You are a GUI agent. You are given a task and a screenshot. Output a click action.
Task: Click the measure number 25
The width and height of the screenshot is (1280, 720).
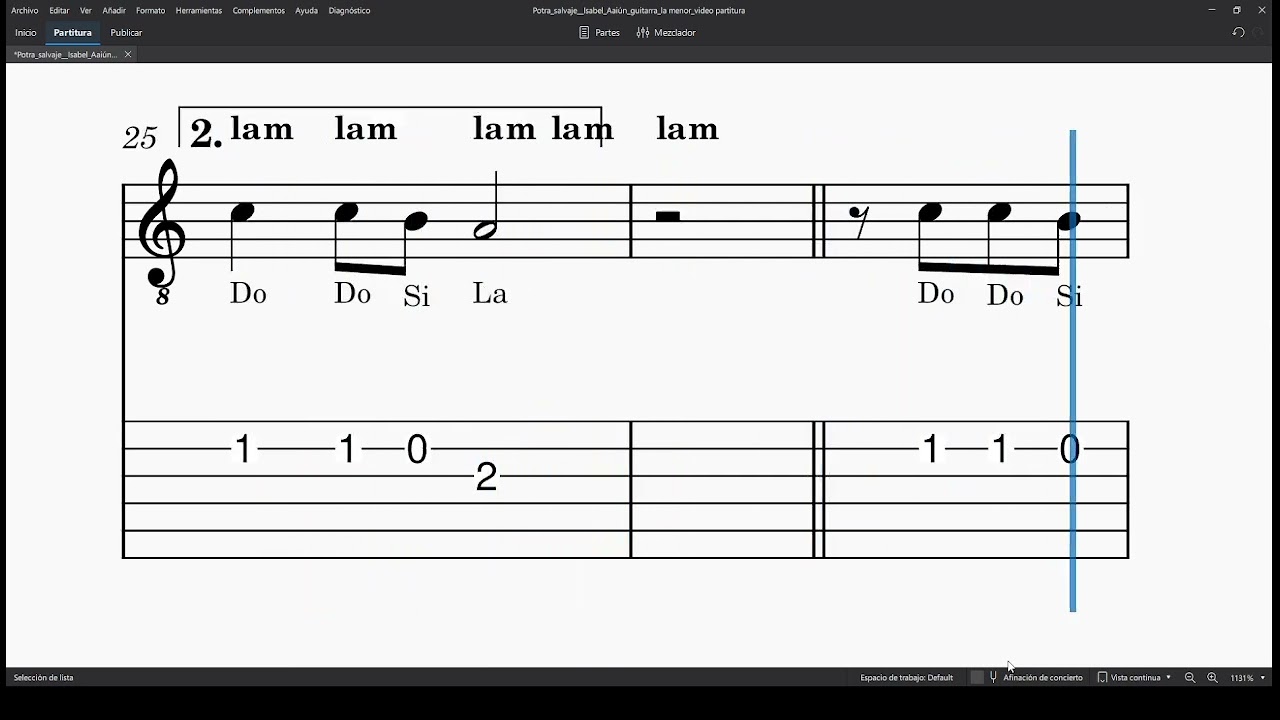tap(140, 137)
